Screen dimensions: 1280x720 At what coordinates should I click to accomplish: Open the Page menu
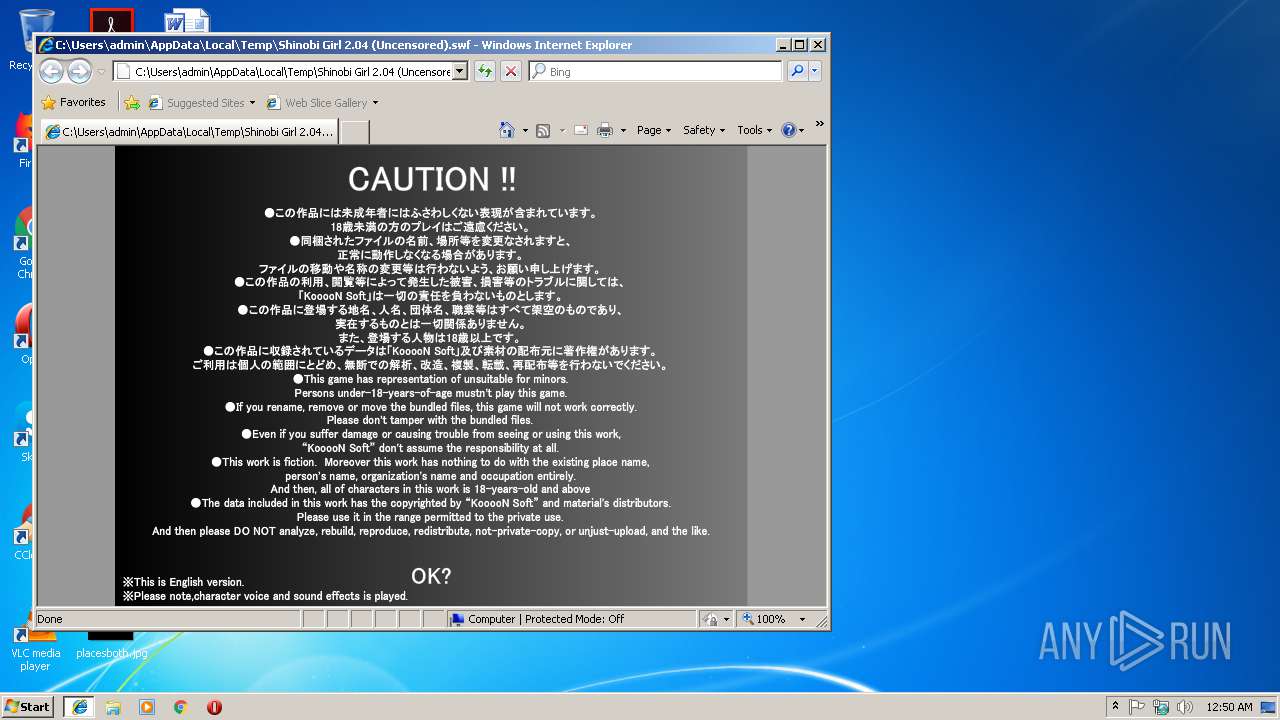(x=654, y=130)
